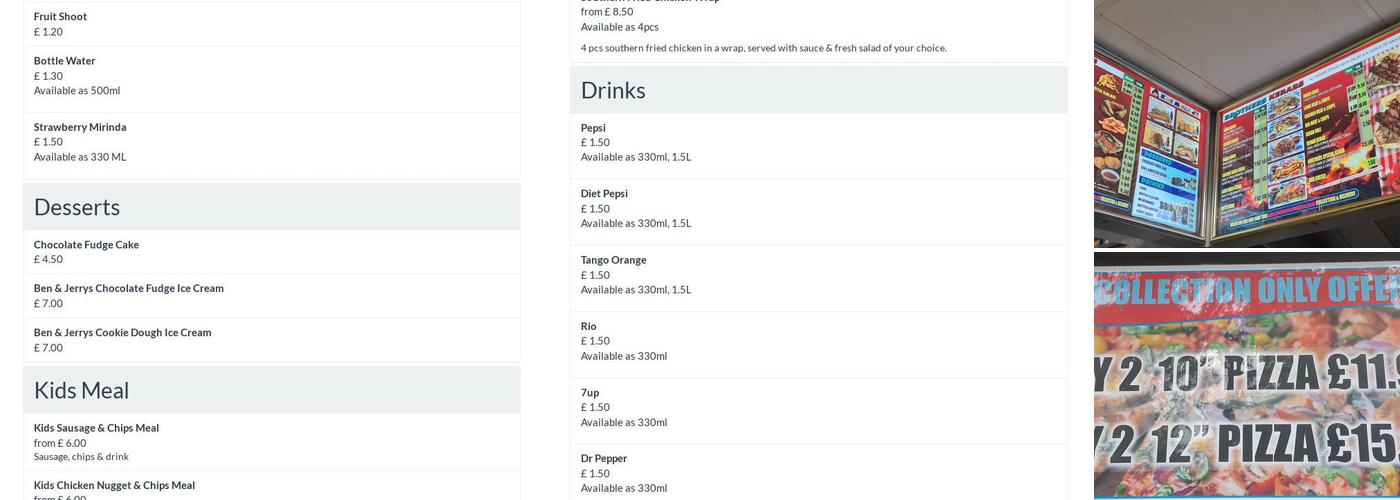The width and height of the screenshot is (1400, 500).
Task: Open the collection only offer pizza banner
Action: (1247, 376)
